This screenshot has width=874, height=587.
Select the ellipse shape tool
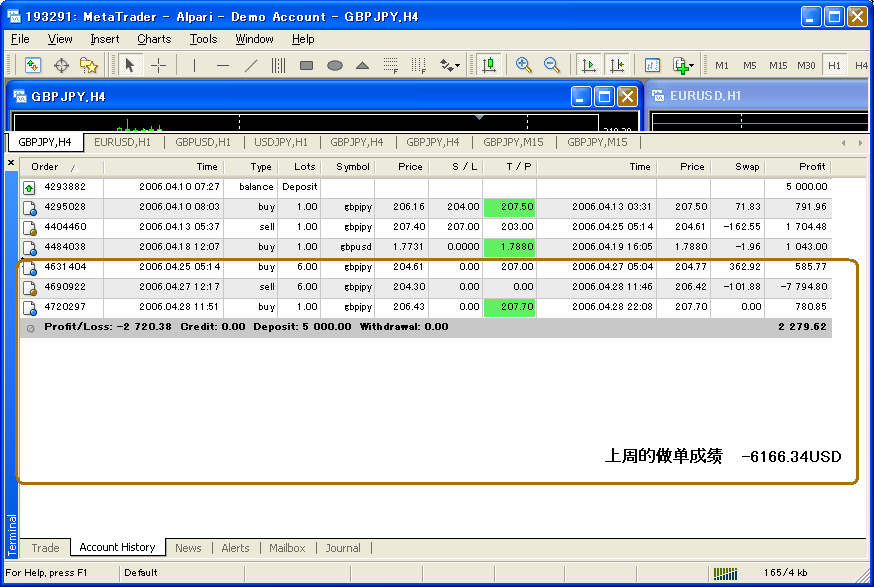click(x=334, y=65)
